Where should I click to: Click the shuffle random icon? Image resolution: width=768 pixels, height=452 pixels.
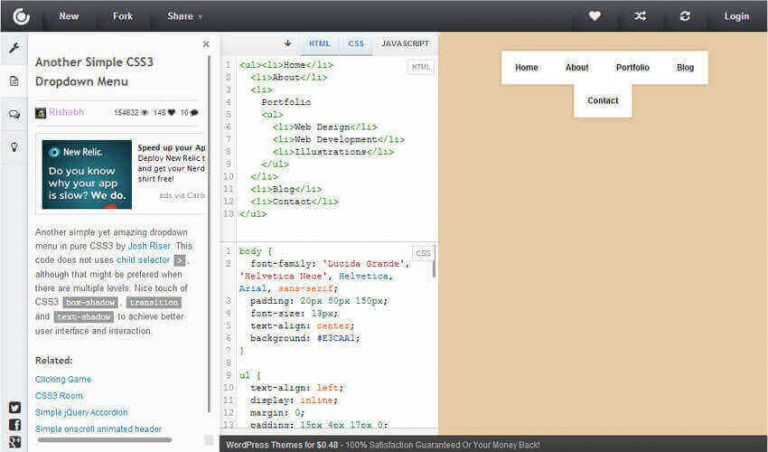click(640, 16)
